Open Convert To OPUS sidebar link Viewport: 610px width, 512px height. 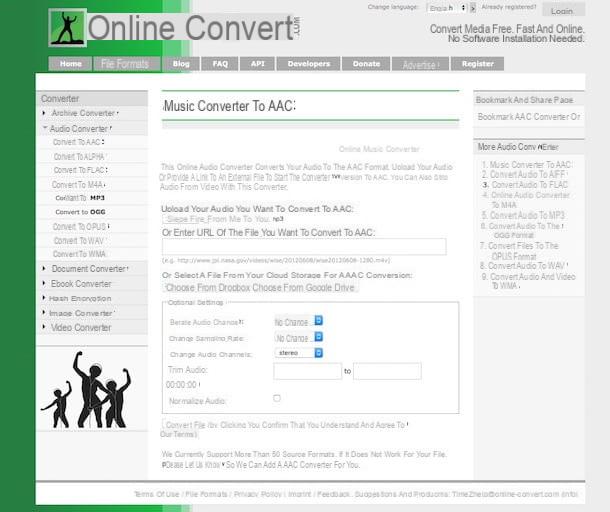[81, 226]
